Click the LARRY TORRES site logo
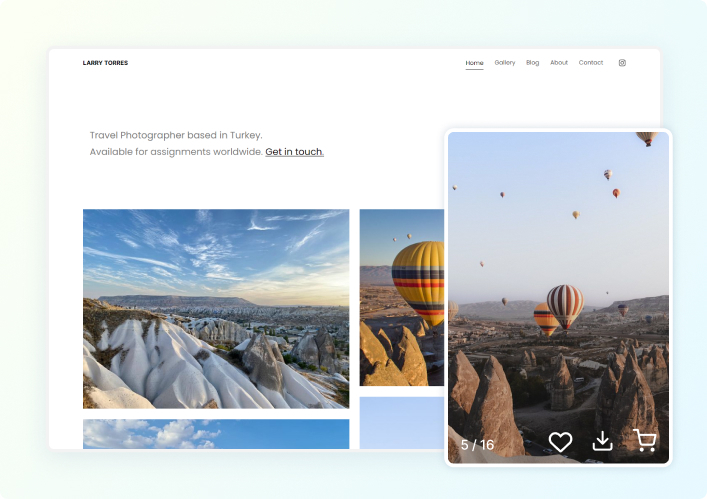The image size is (707, 499). [x=105, y=63]
